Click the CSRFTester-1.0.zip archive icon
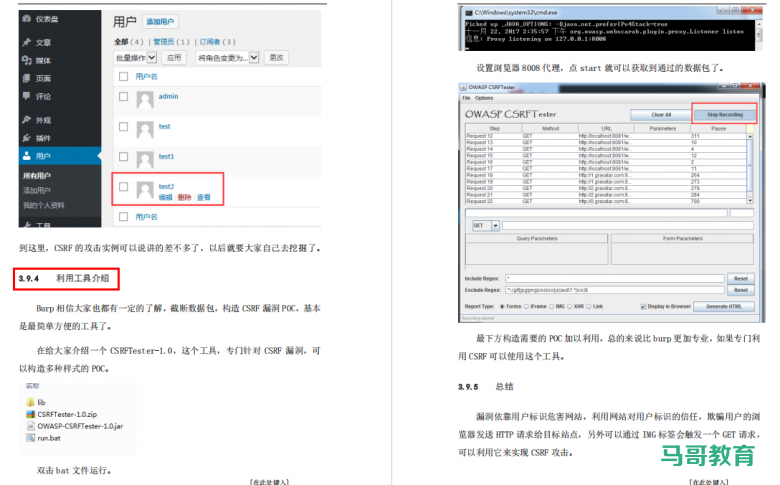 tap(30, 413)
